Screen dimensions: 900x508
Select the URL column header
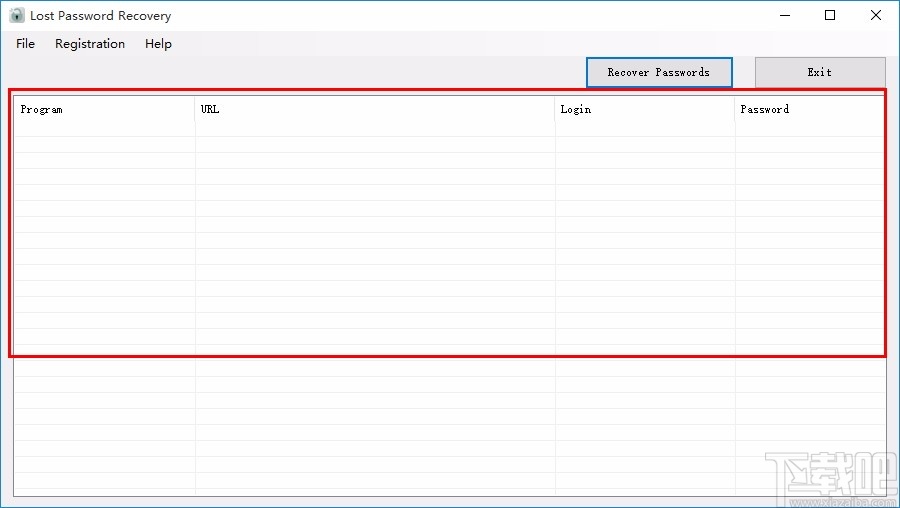click(375, 109)
